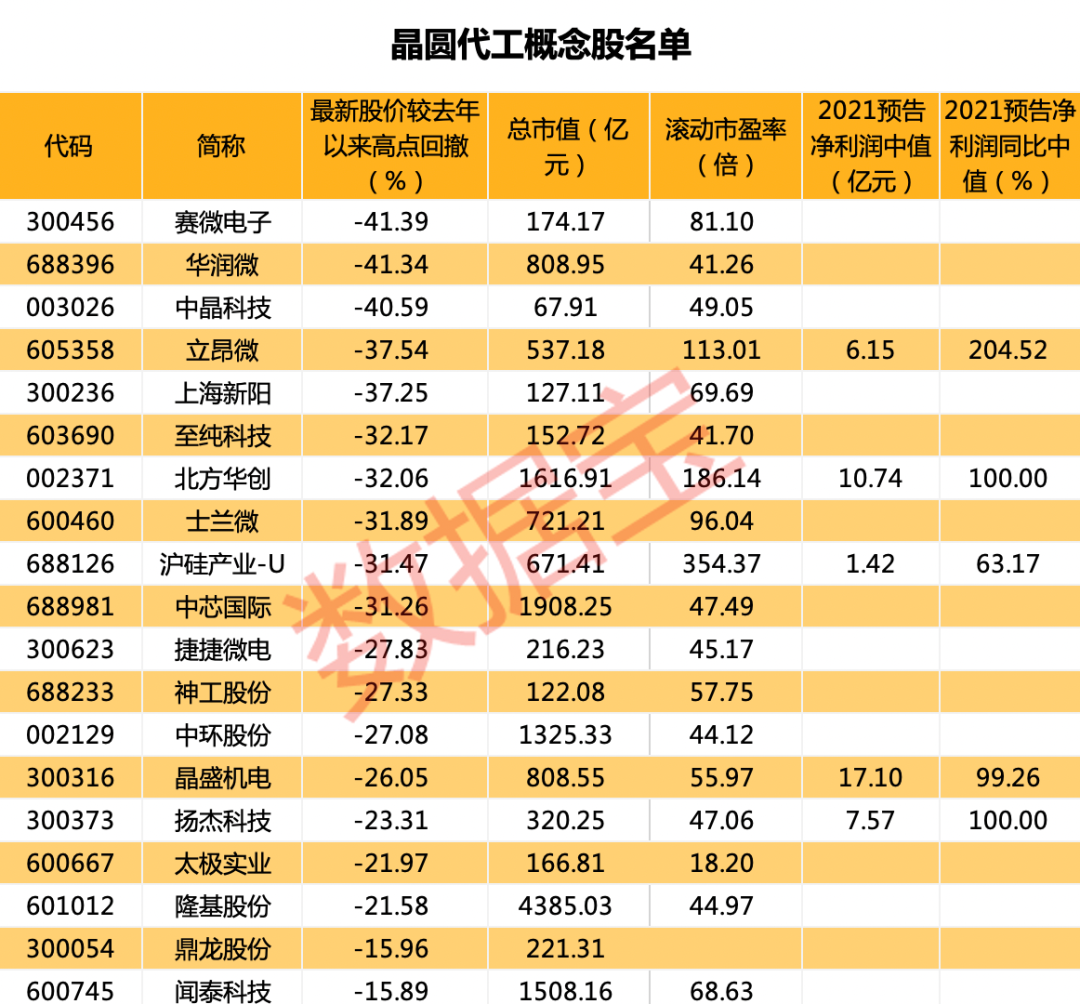Click the 滚动市盈率（倍） header cell

(x=725, y=146)
